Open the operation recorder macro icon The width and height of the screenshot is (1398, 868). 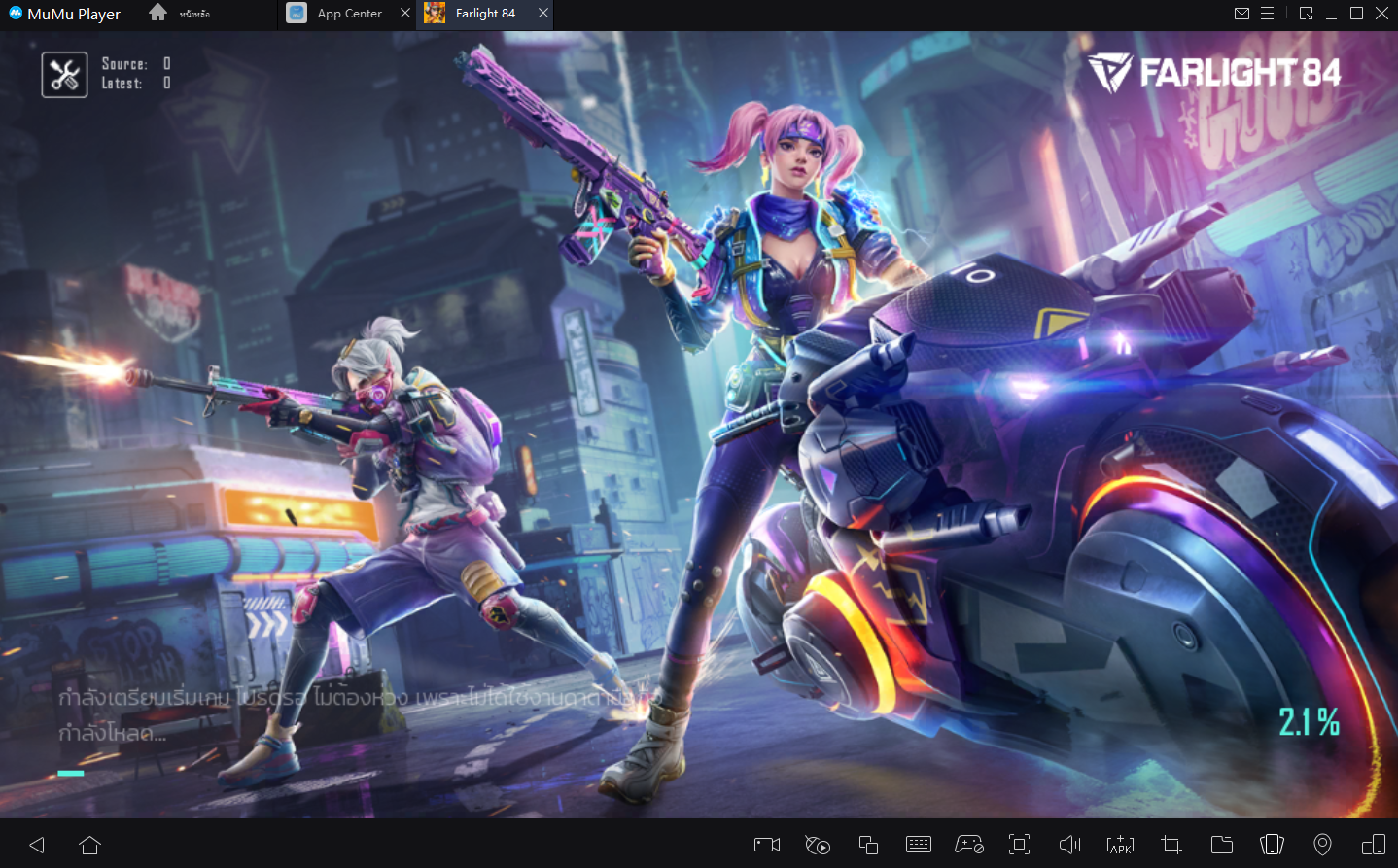818,845
